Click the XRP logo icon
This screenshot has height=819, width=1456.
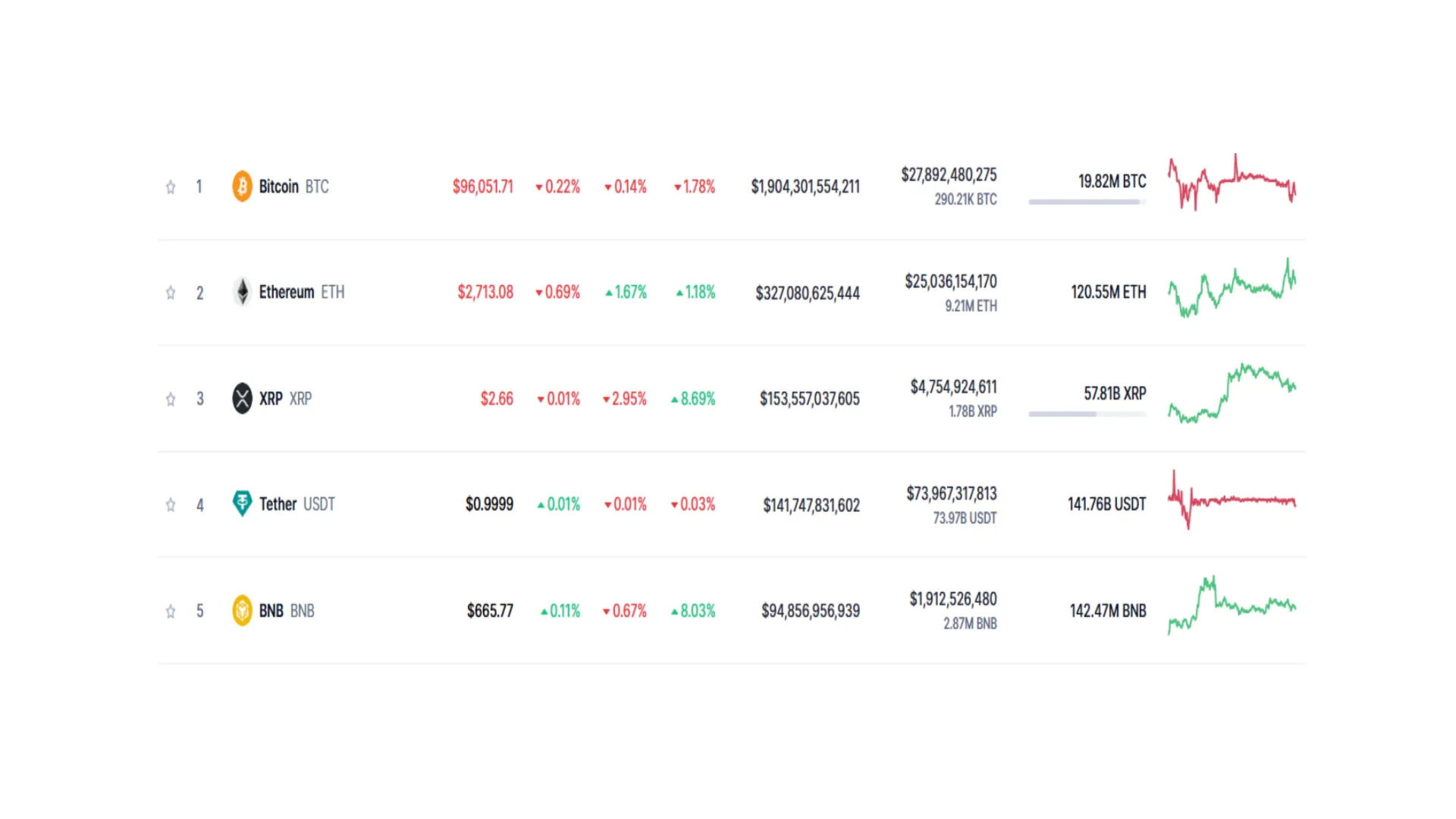click(x=242, y=398)
